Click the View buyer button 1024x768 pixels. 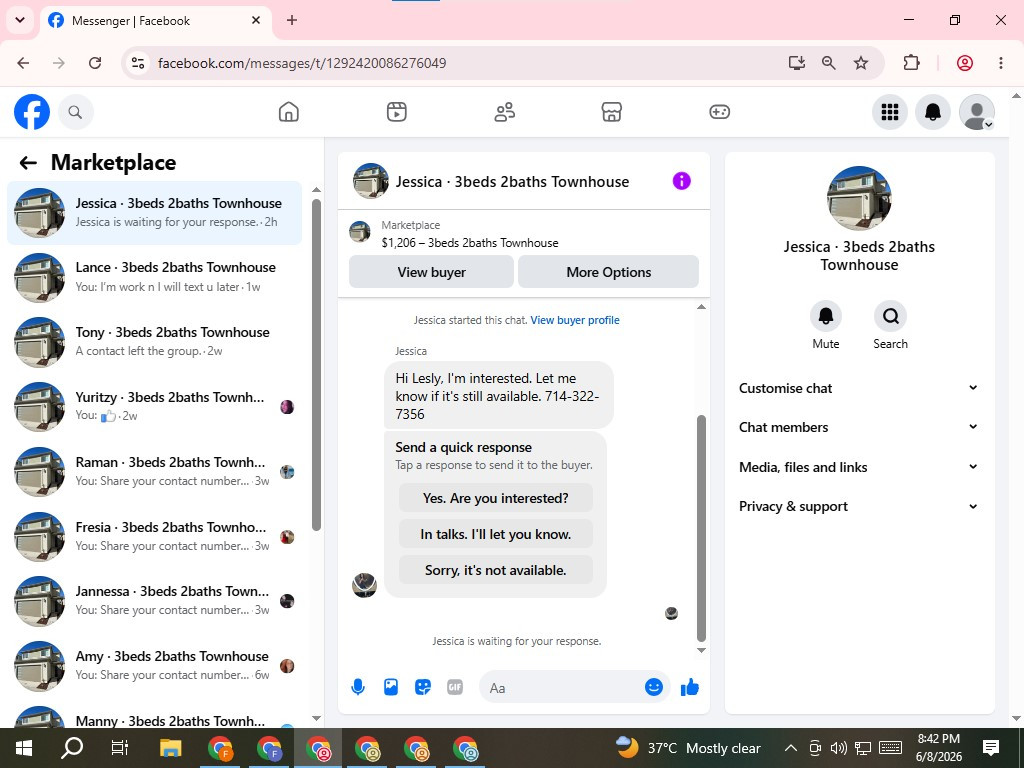[432, 272]
